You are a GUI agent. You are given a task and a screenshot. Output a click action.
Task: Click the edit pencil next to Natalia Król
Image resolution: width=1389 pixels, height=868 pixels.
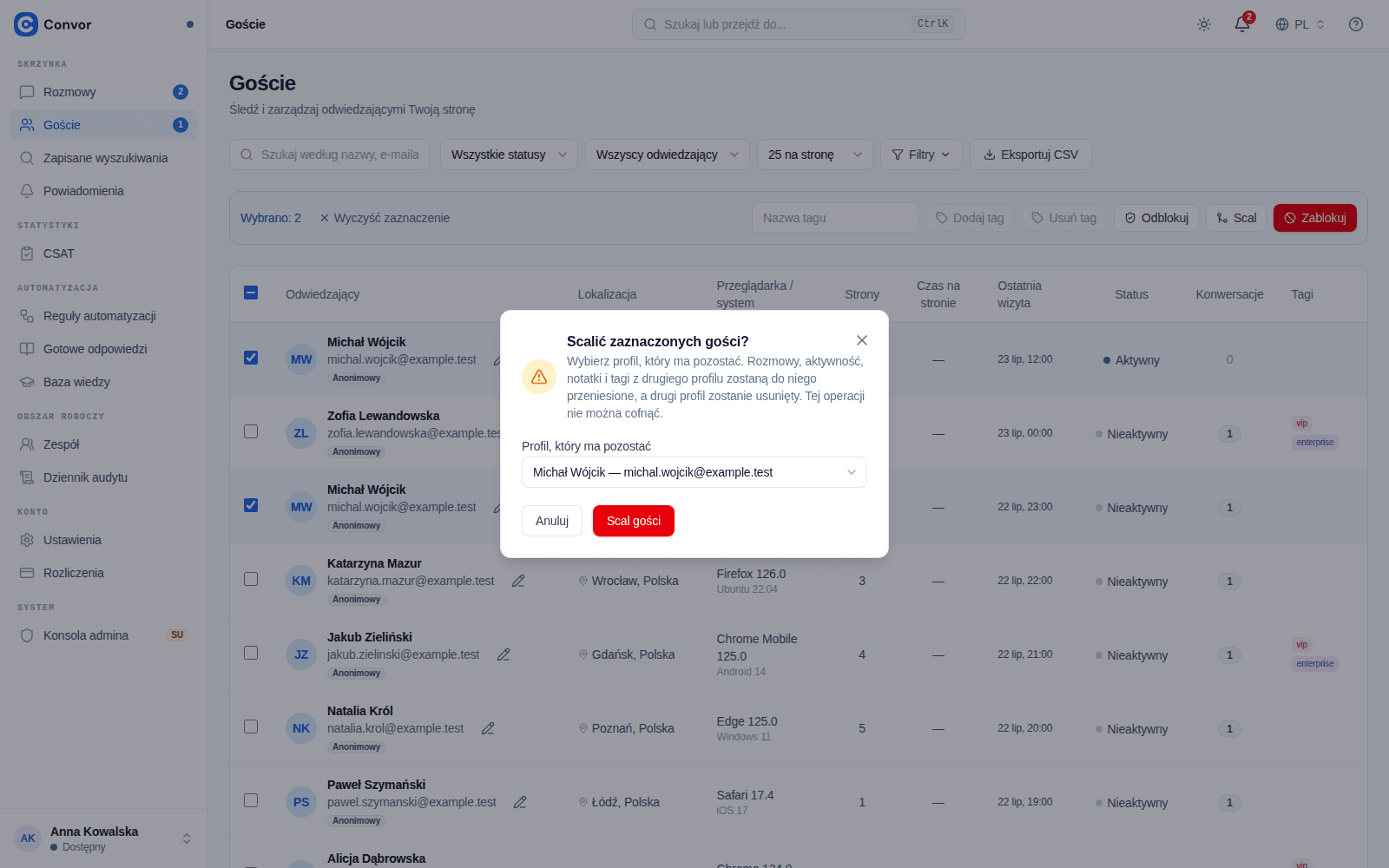click(x=488, y=728)
